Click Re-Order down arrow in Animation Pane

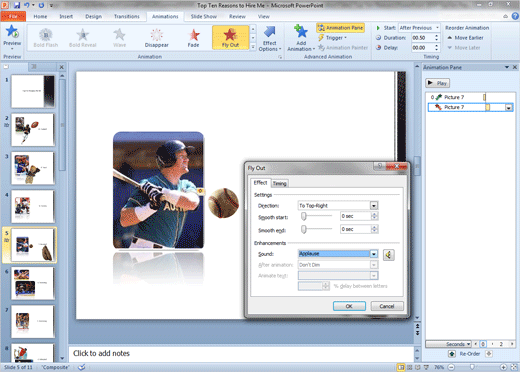click(489, 354)
